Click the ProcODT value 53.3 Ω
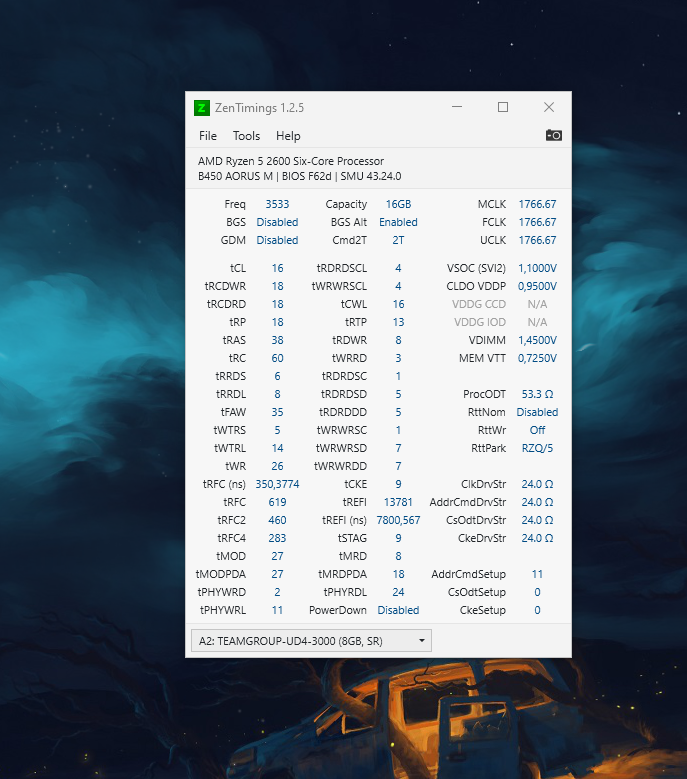Image resolution: width=687 pixels, height=779 pixels. (537, 394)
